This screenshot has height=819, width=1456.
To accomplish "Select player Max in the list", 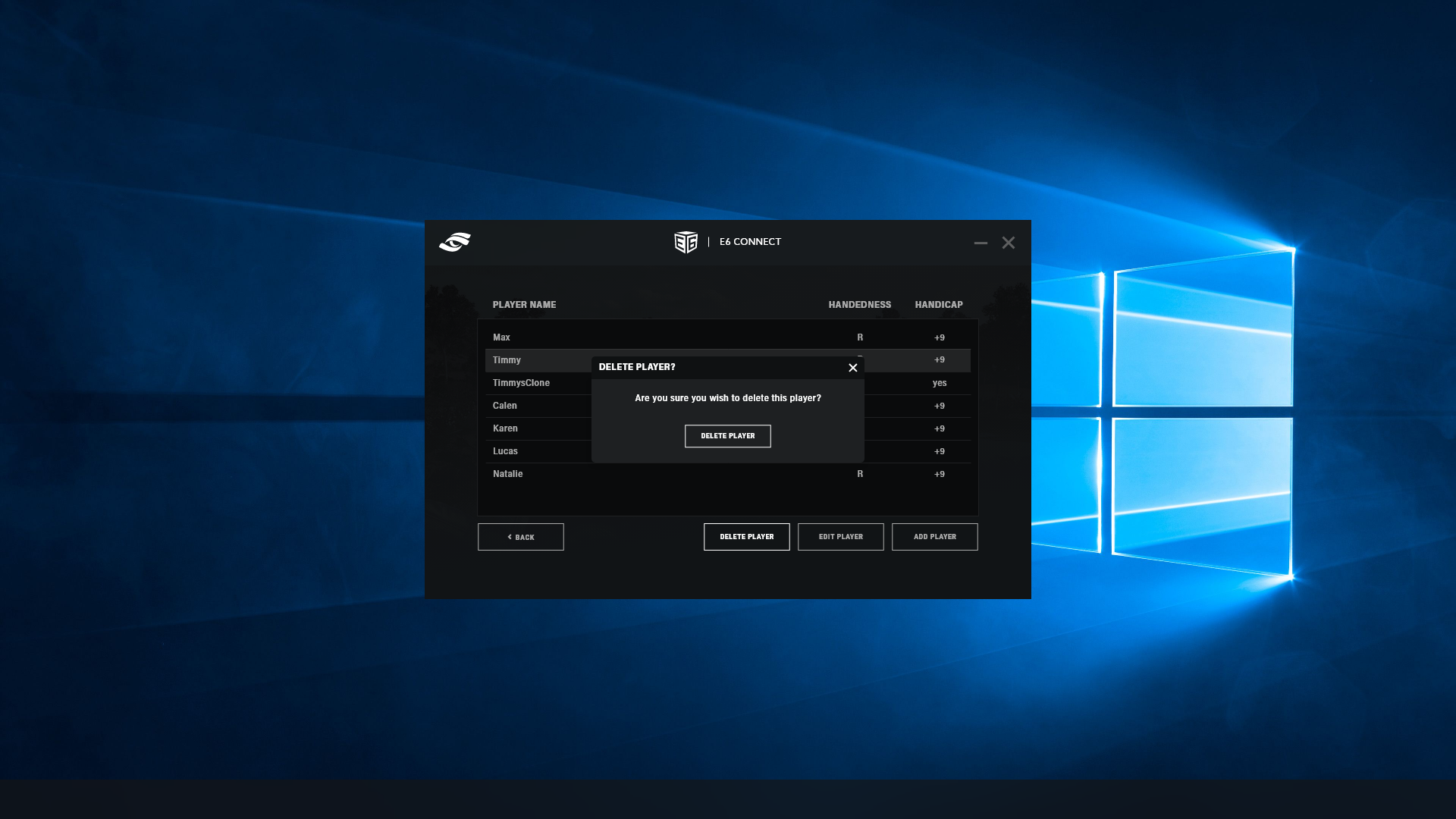I will tap(501, 337).
